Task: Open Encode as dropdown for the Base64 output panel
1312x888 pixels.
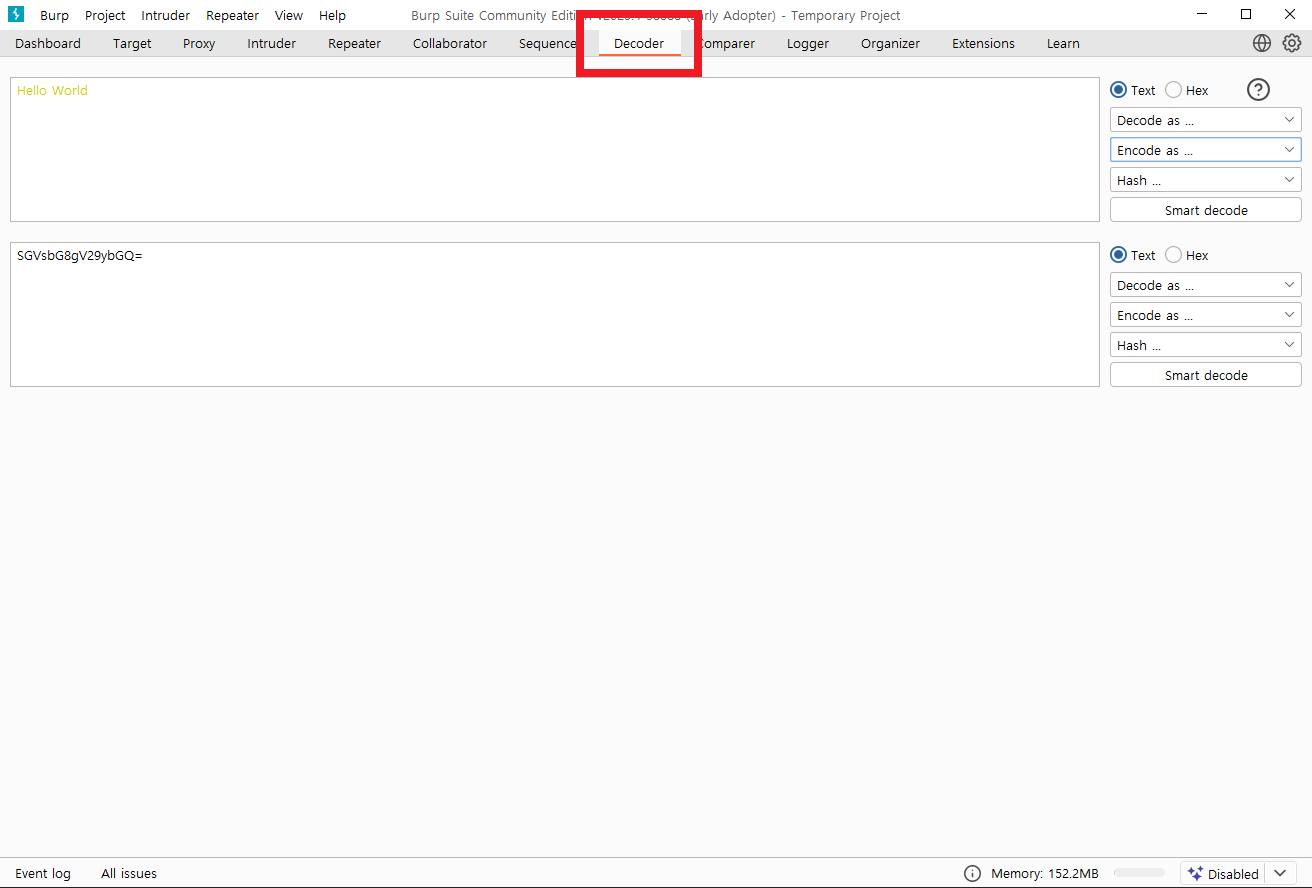Action: pyautogui.click(x=1206, y=315)
